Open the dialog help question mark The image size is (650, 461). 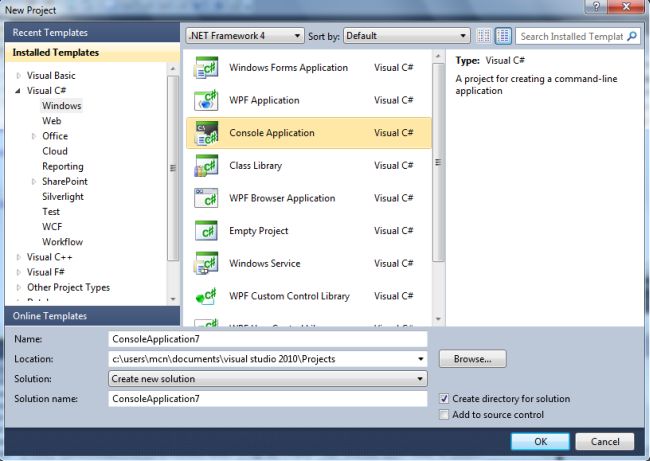coord(596,7)
